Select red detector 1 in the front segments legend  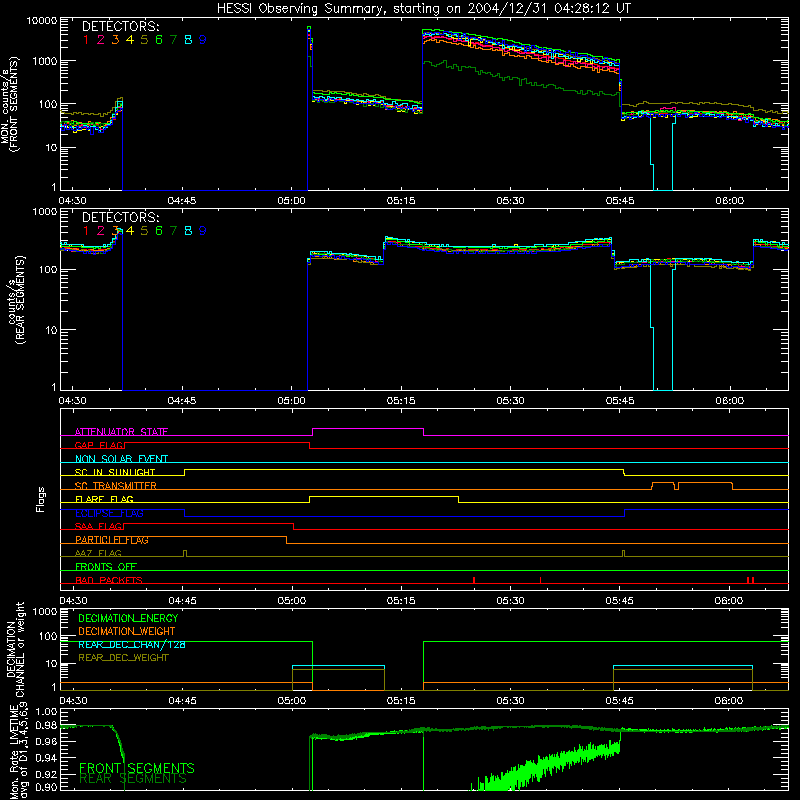(x=86, y=40)
